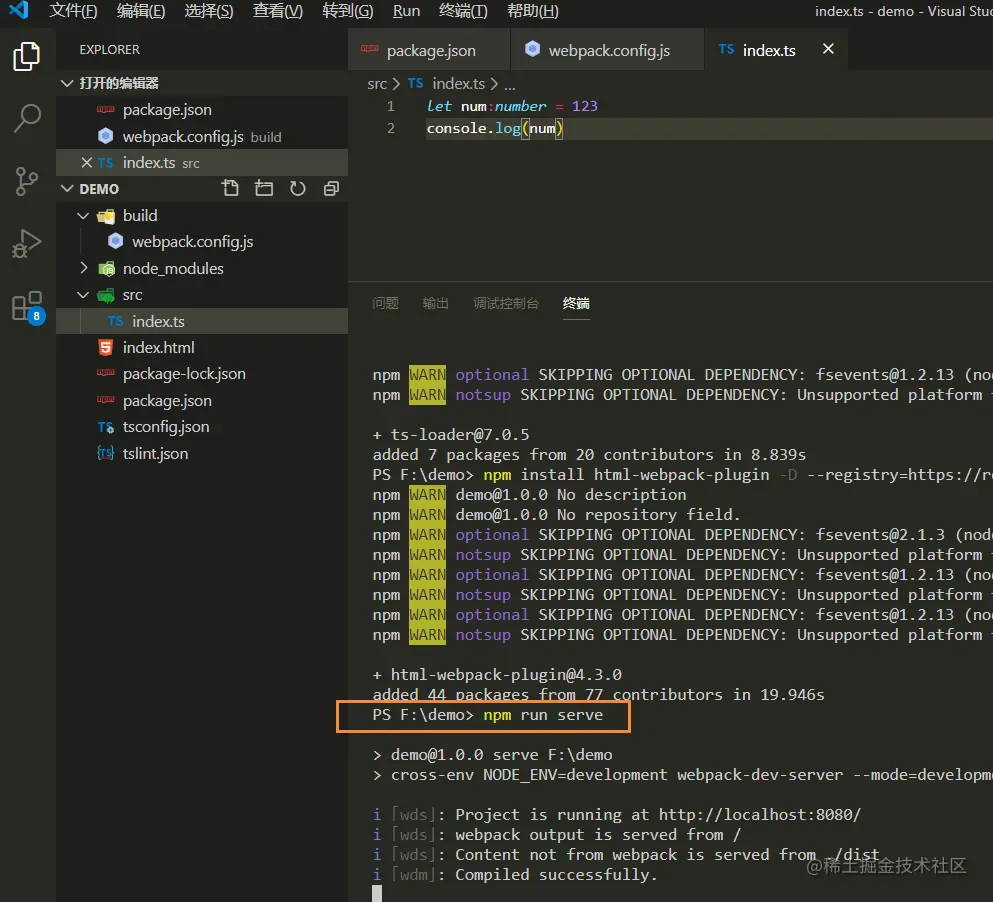The height and width of the screenshot is (902, 993).
Task: Create a new file in DEMO folder
Action: click(x=231, y=188)
